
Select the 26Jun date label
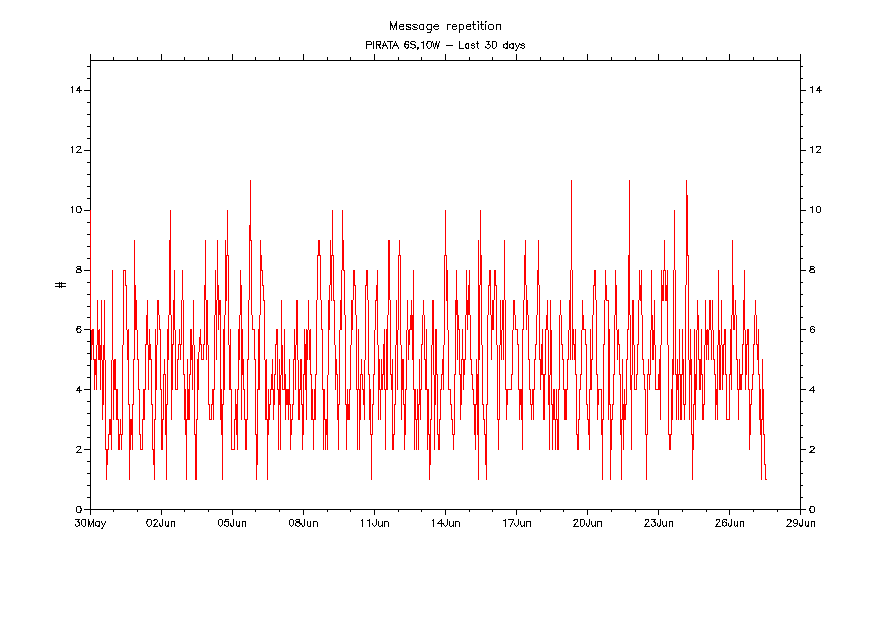point(729,522)
